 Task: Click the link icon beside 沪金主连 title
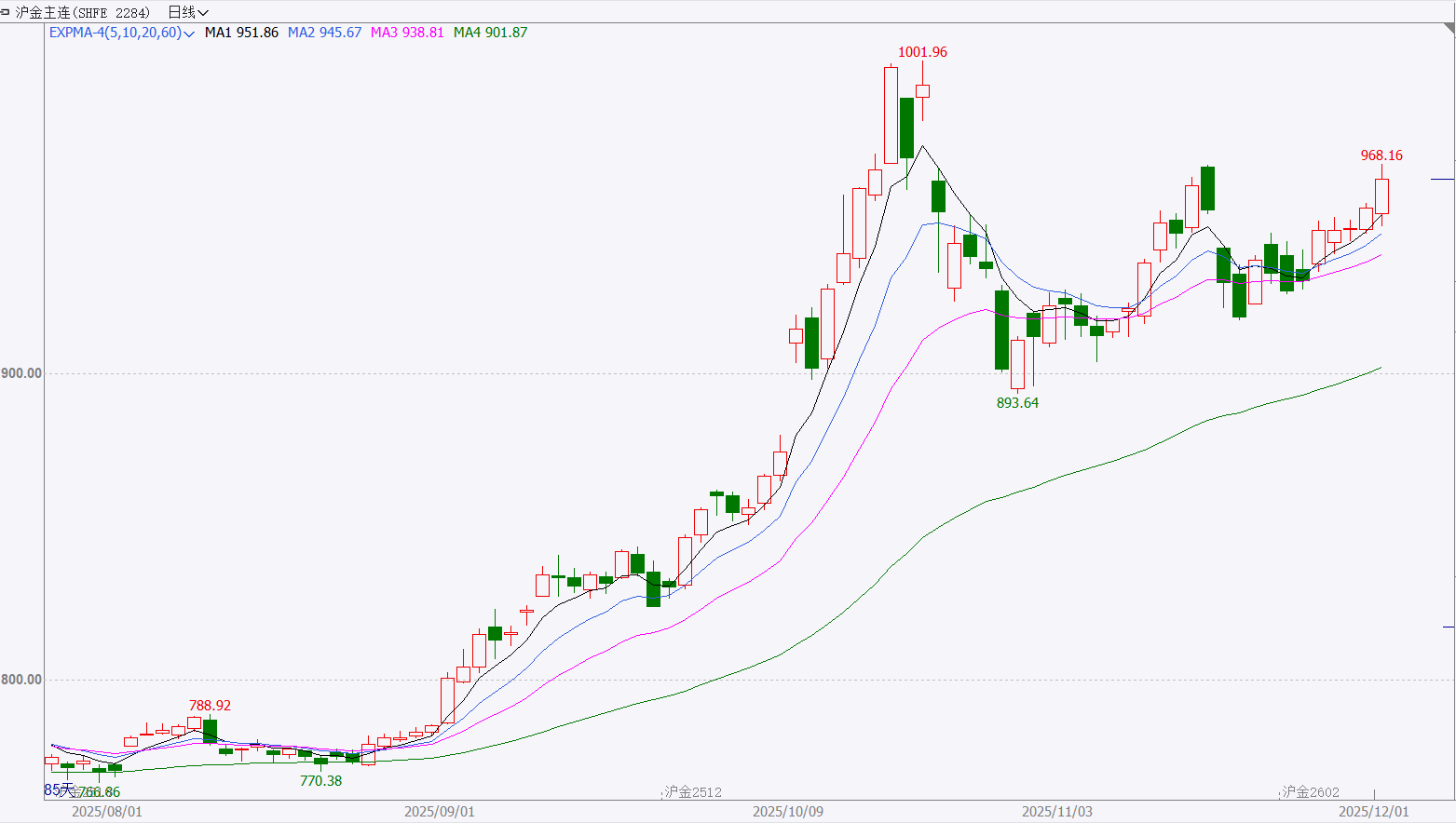pos(6,11)
